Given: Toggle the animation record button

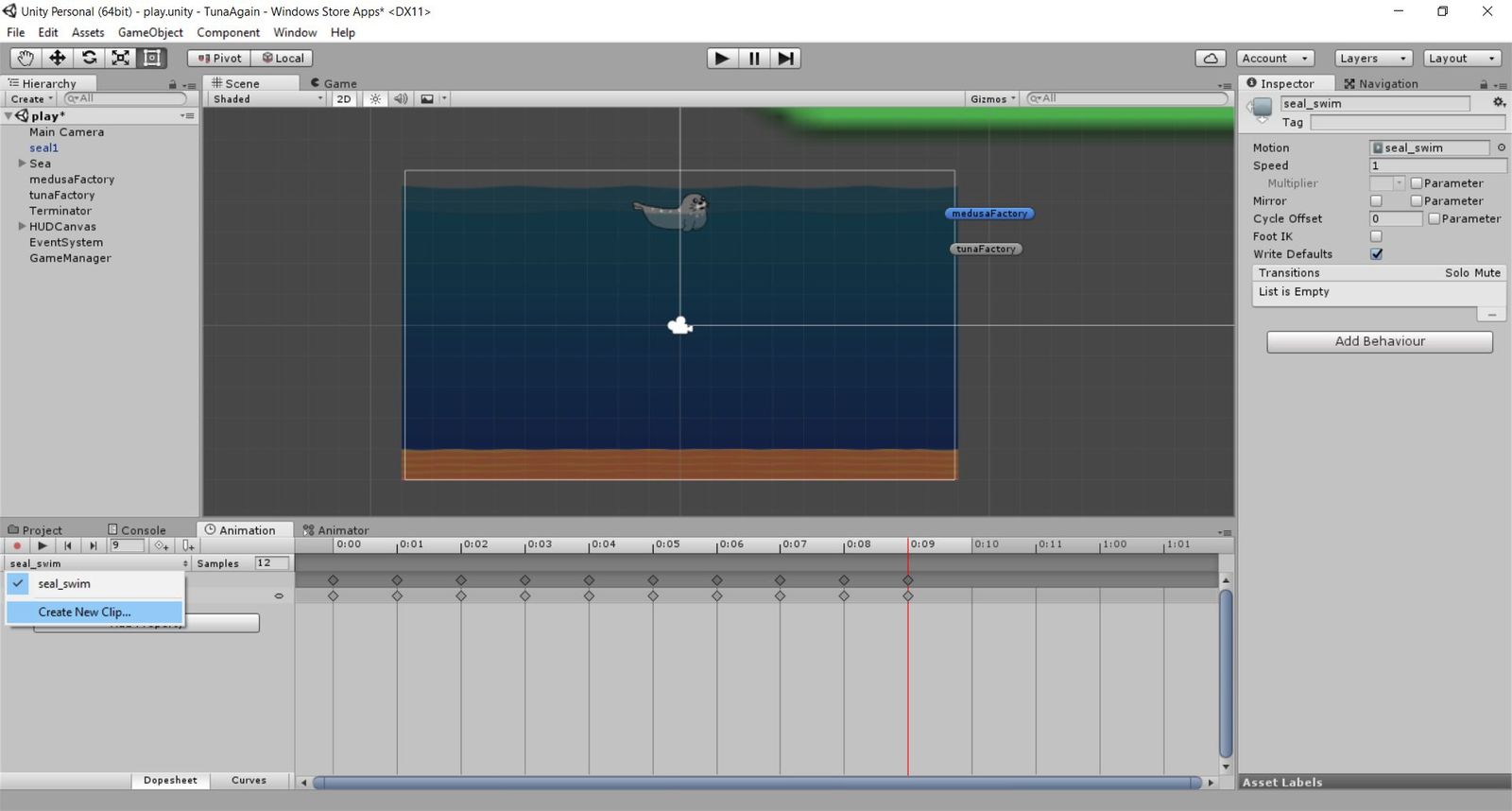Looking at the screenshot, I should point(17,545).
